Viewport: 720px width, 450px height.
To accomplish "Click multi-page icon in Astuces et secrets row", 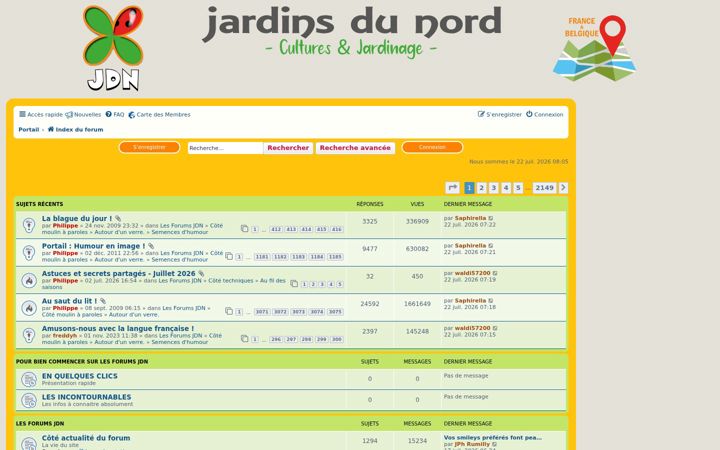I will point(294,284).
